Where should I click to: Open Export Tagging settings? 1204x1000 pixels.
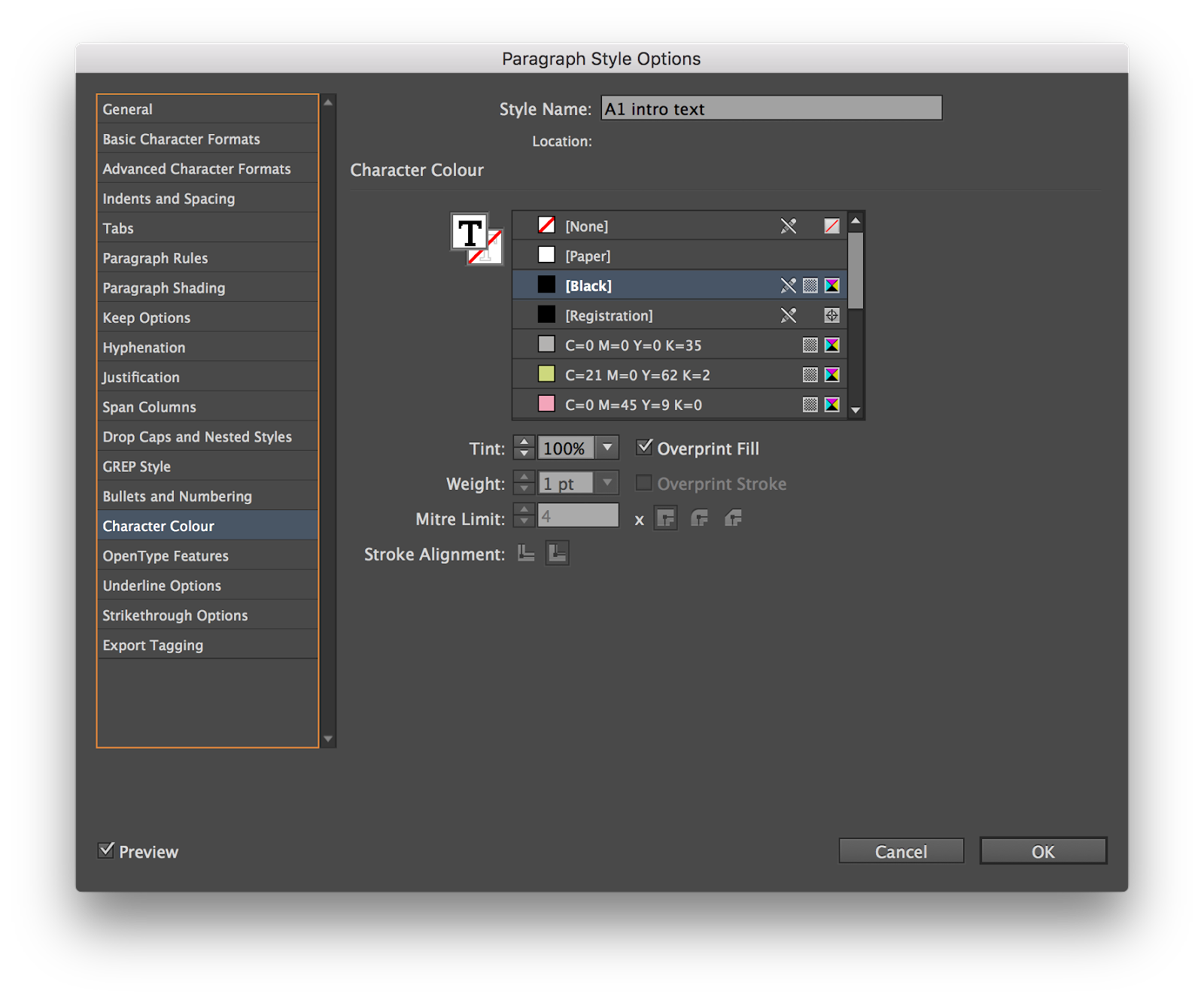click(208, 645)
